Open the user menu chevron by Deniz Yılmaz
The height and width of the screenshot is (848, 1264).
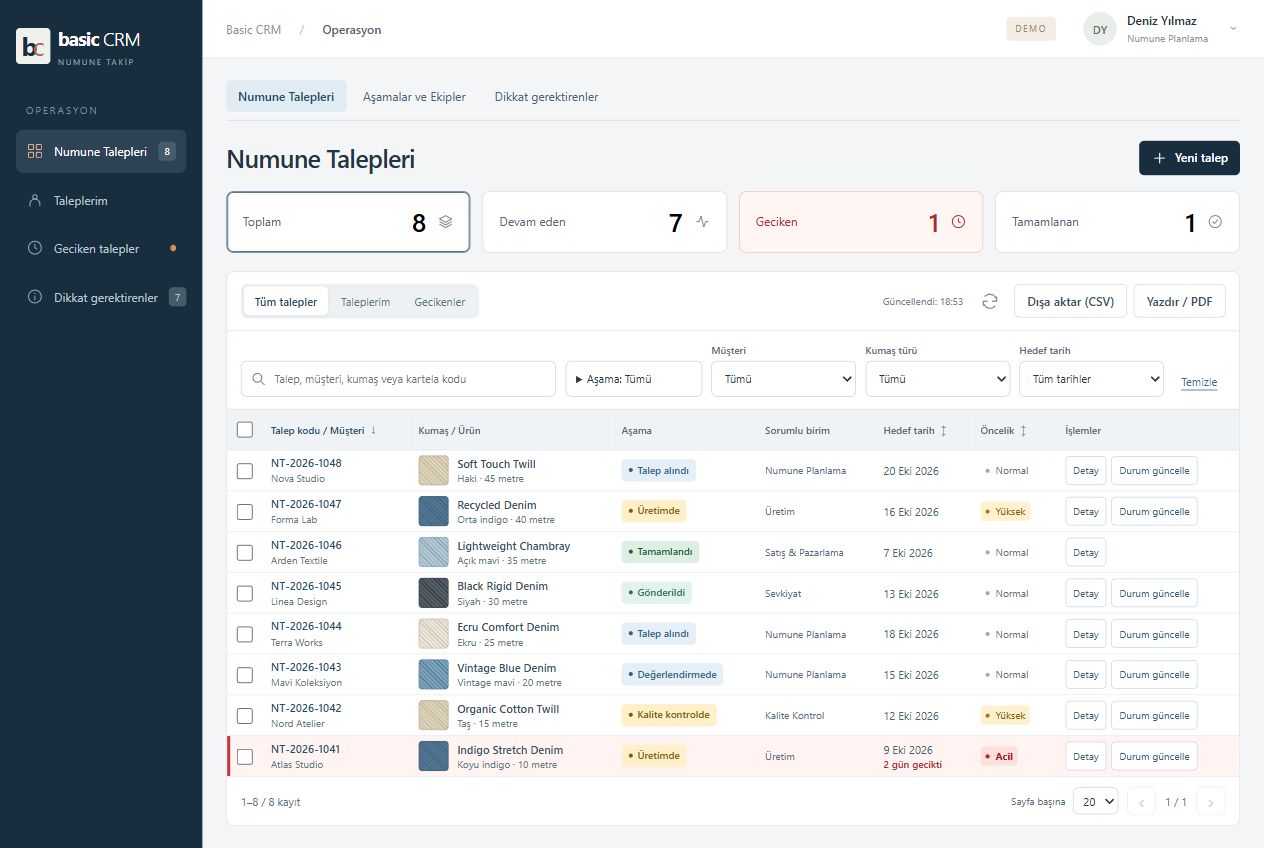point(1233,28)
